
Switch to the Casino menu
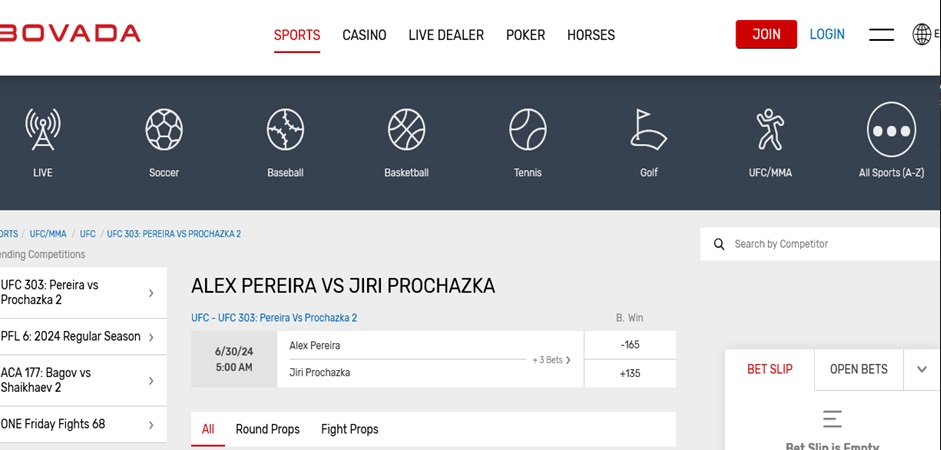(364, 35)
